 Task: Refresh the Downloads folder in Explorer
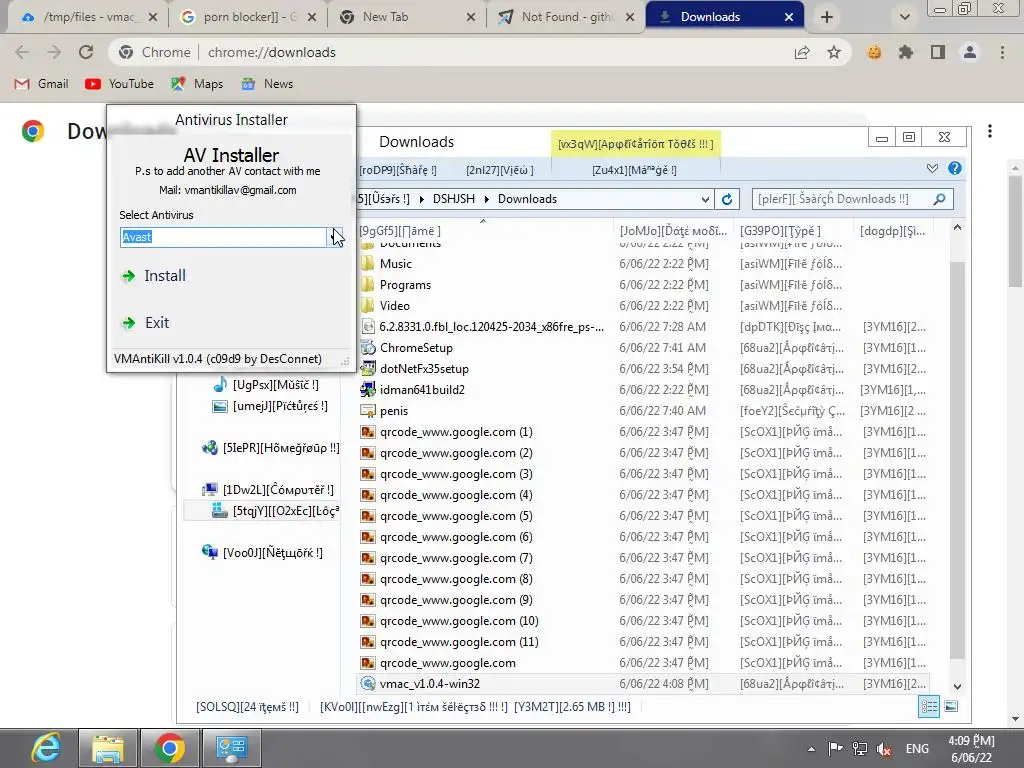point(727,199)
